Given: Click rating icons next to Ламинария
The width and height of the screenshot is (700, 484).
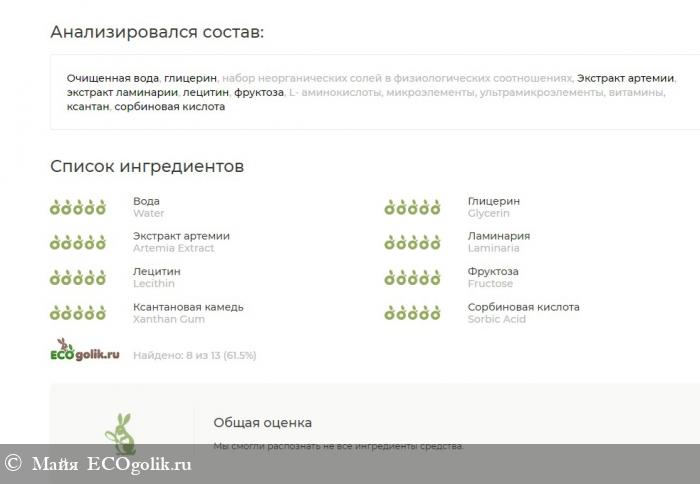Looking at the screenshot, I should [412, 243].
